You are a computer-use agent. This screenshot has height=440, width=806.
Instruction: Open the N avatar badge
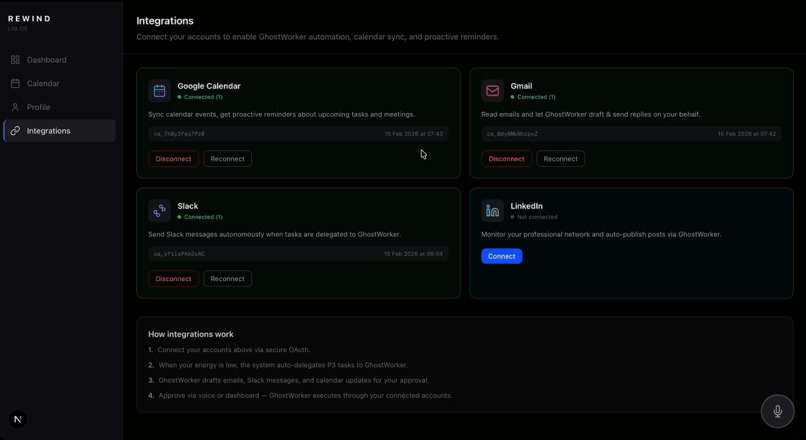[x=17, y=419]
